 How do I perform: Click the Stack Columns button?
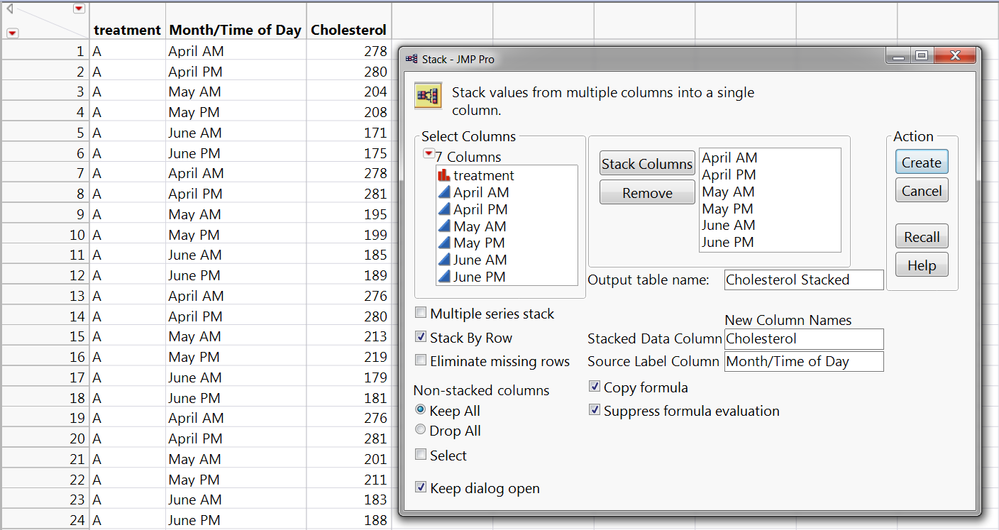point(647,164)
